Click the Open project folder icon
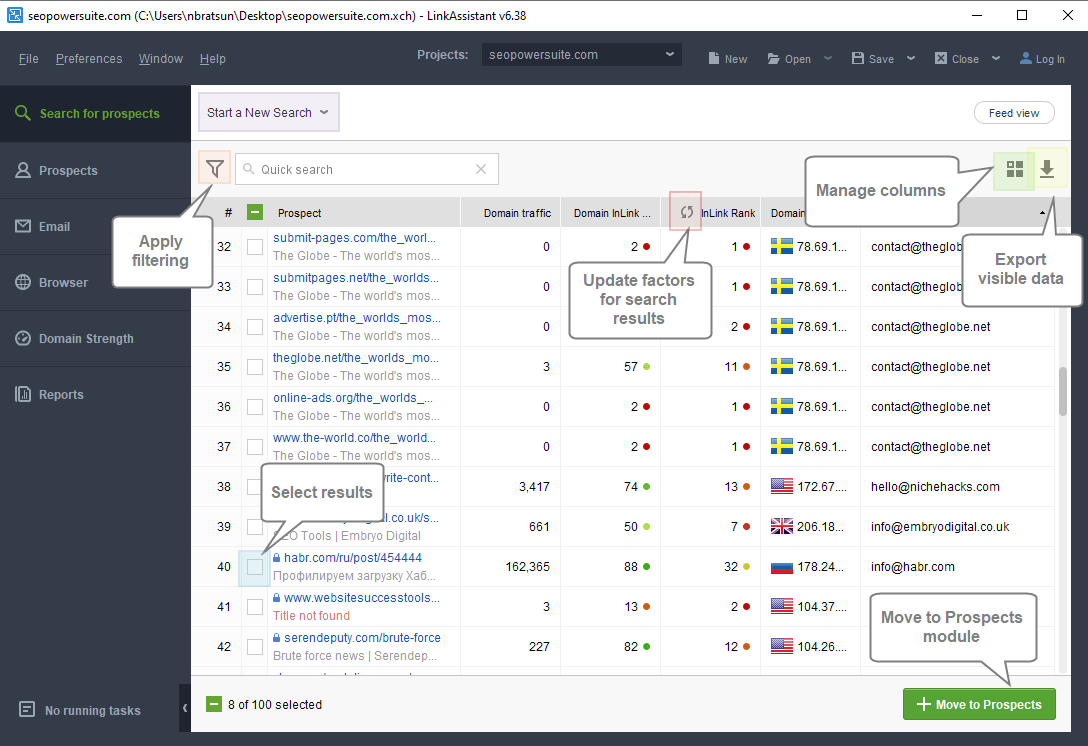The image size is (1088, 746). pos(774,58)
